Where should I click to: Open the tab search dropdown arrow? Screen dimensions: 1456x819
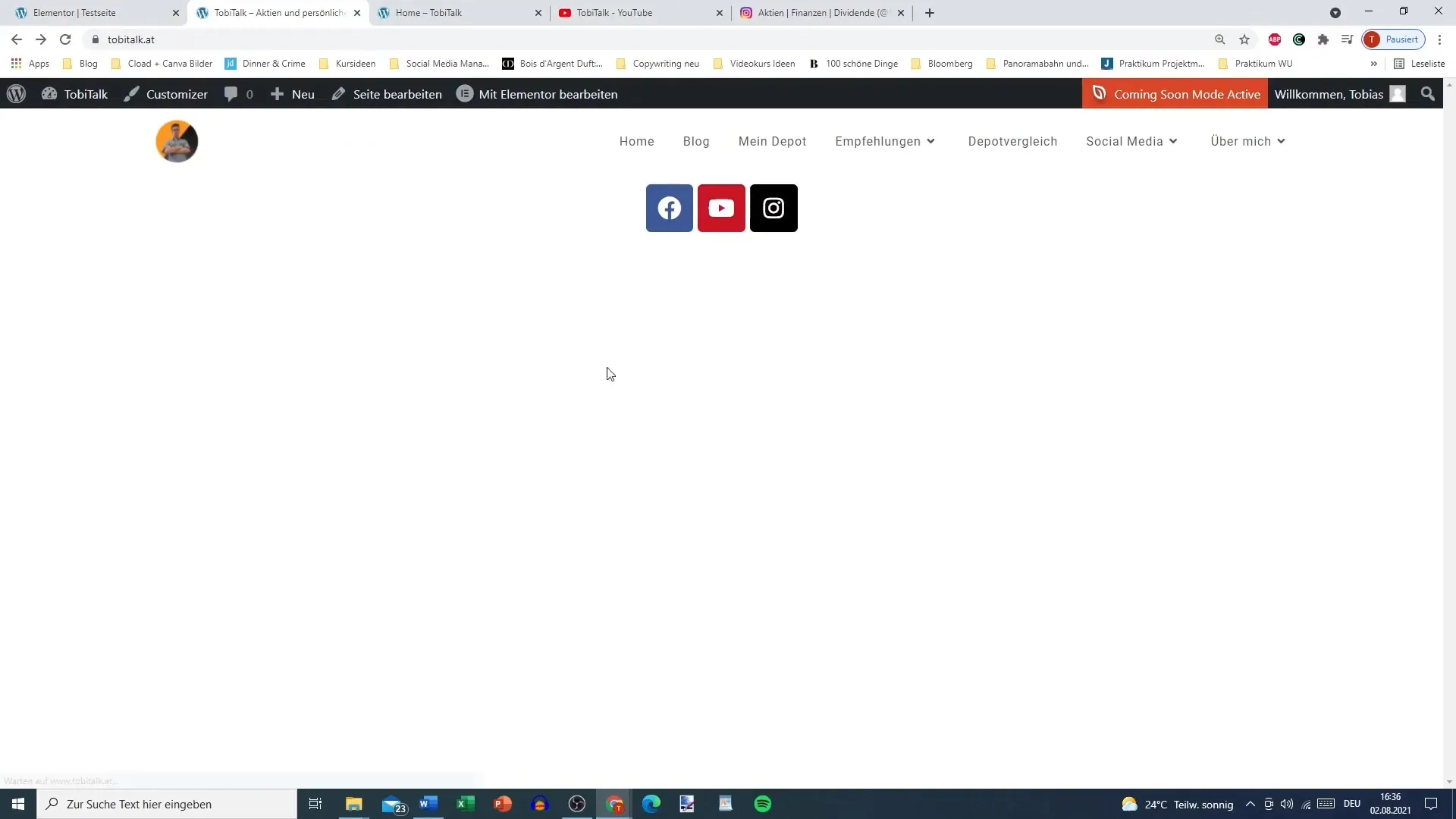click(x=1335, y=13)
